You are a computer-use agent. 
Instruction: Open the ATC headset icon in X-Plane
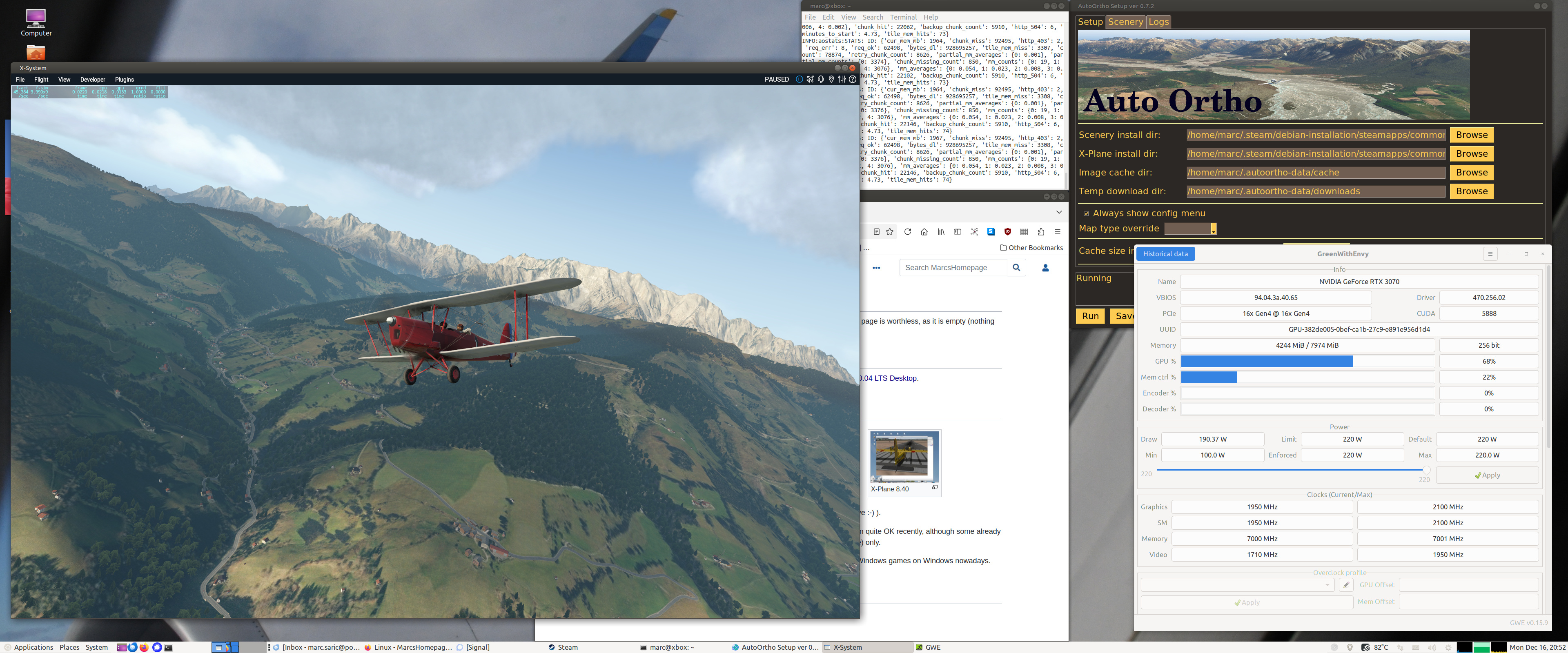(x=820, y=79)
